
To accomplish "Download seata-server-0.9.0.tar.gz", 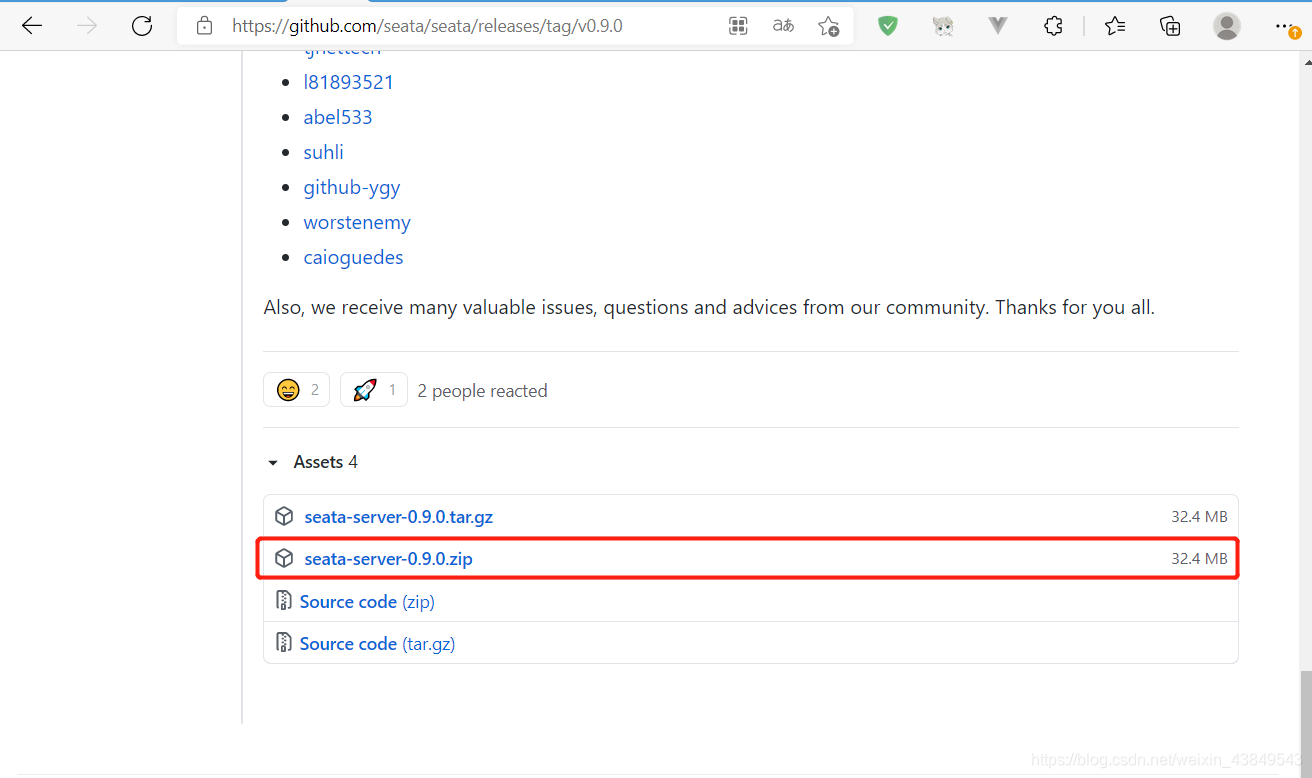I will 398,517.
